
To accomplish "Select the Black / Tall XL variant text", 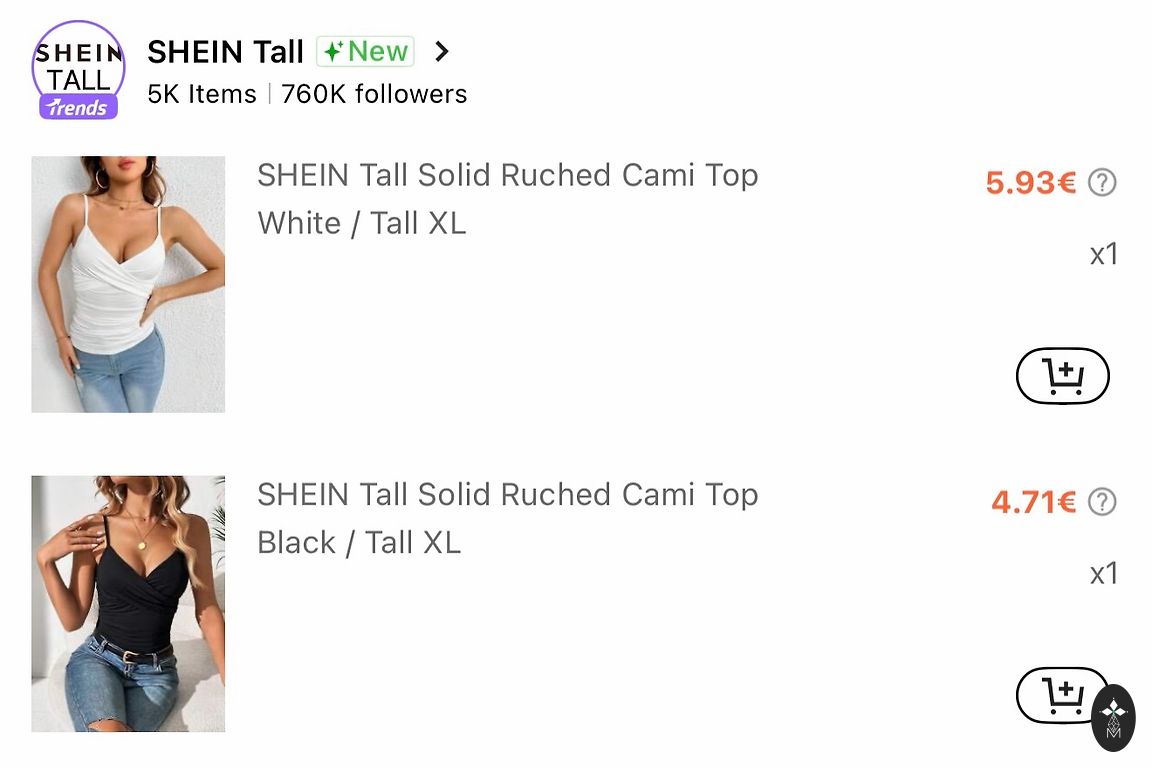I will [x=359, y=542].
